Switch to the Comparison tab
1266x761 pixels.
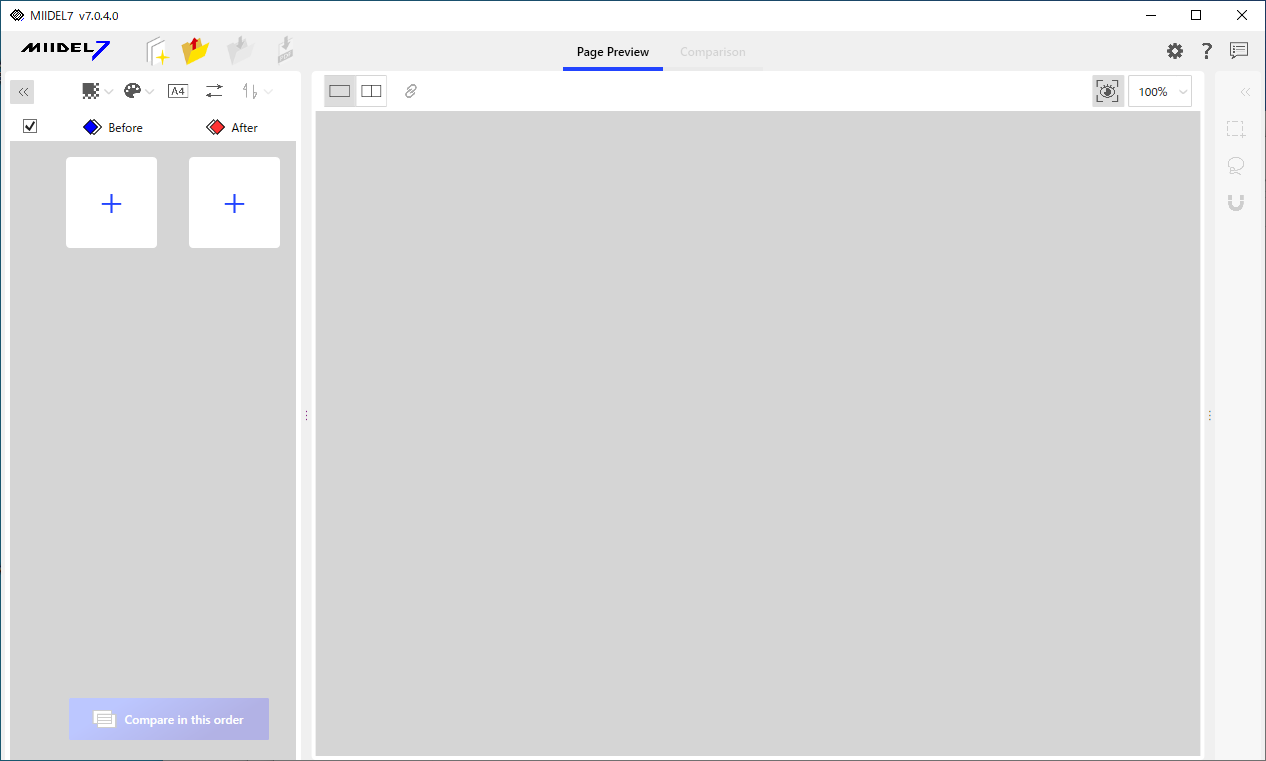713,52
